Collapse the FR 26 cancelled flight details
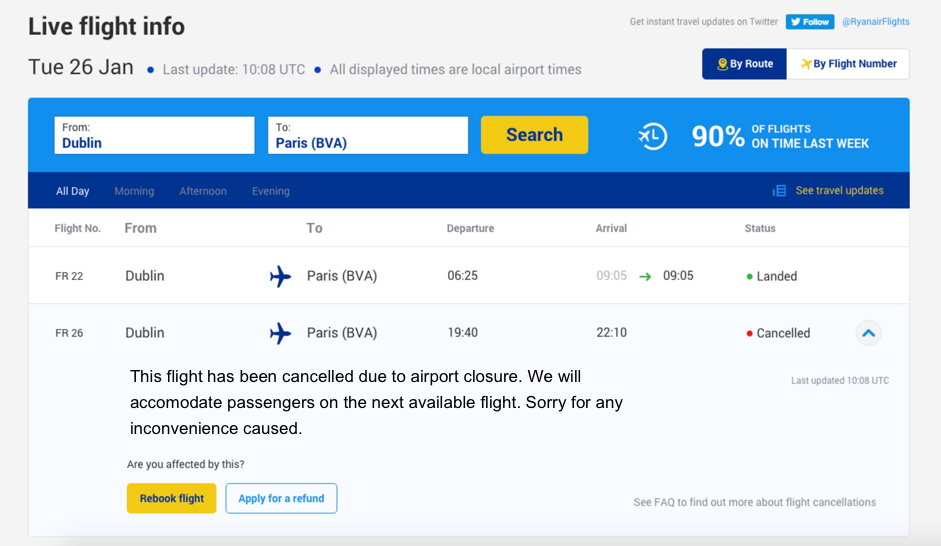 tap(868, 333)
